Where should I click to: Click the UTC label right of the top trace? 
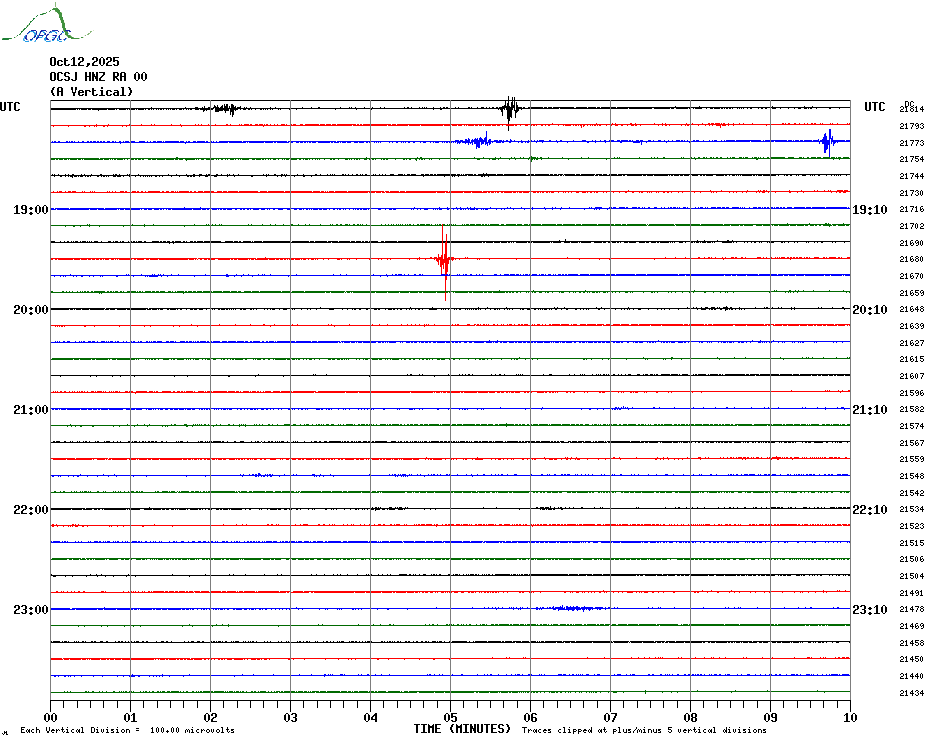(874, 107)
